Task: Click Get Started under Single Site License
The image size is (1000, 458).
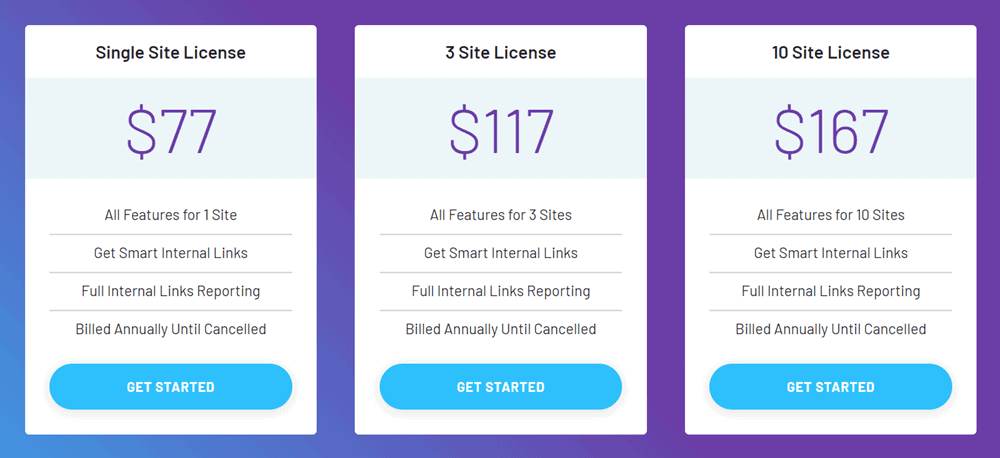Action: pos(170,387)
